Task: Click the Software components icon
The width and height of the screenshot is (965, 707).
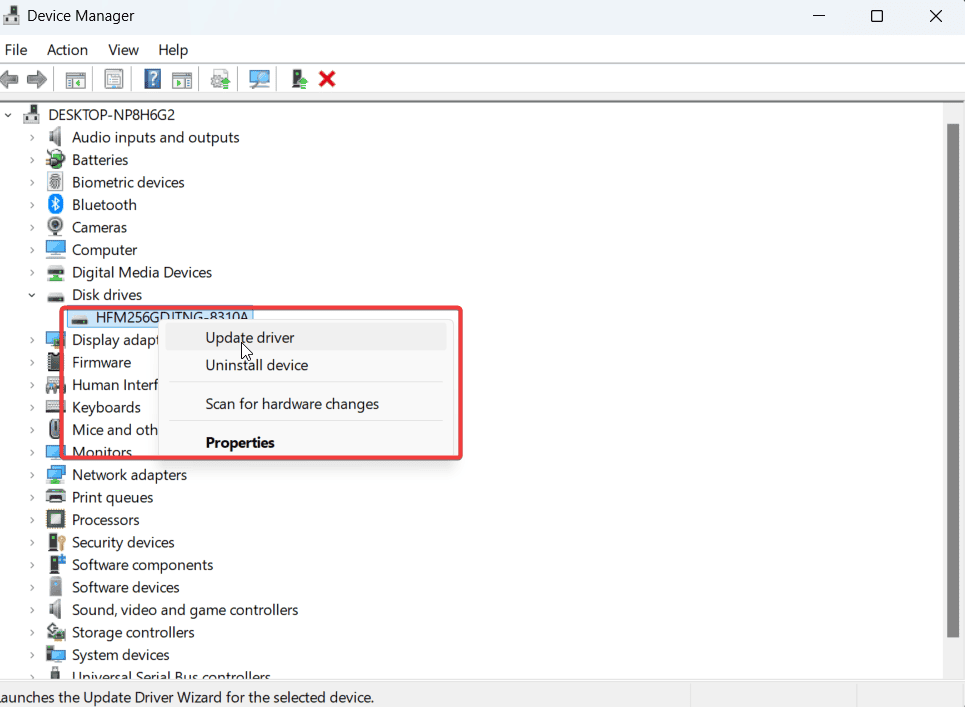Action: coord(57,564)
